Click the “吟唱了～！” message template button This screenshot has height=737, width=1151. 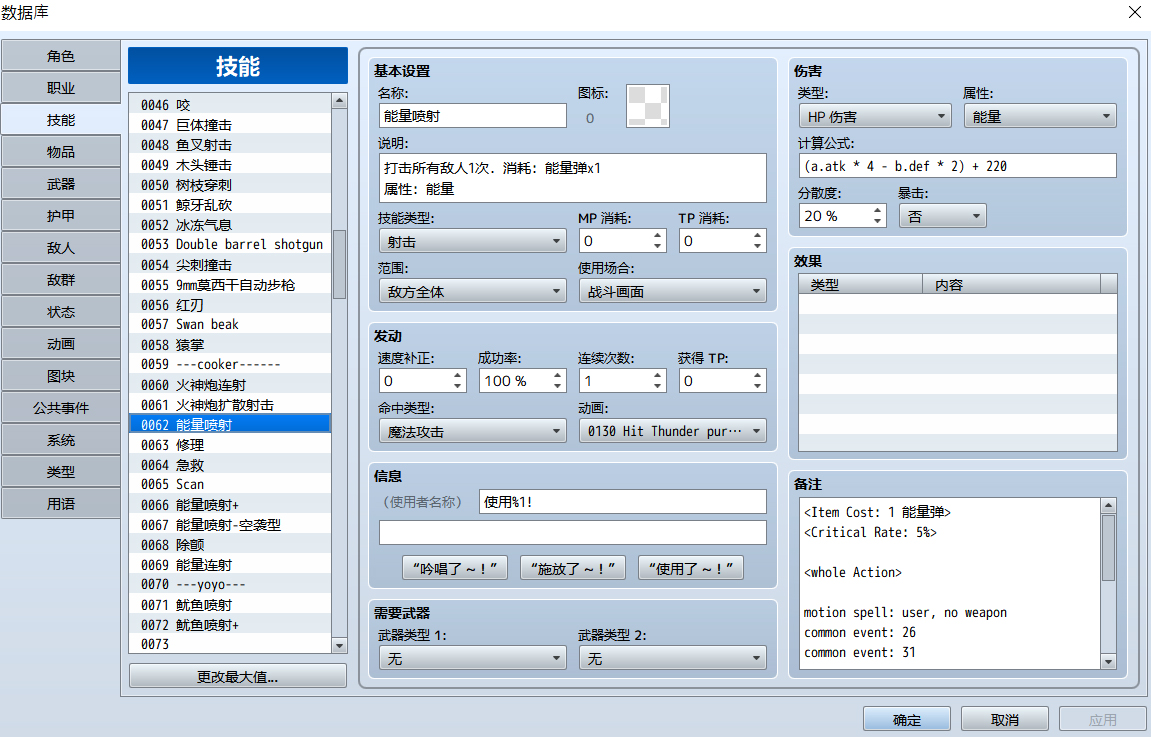point(454,568)
